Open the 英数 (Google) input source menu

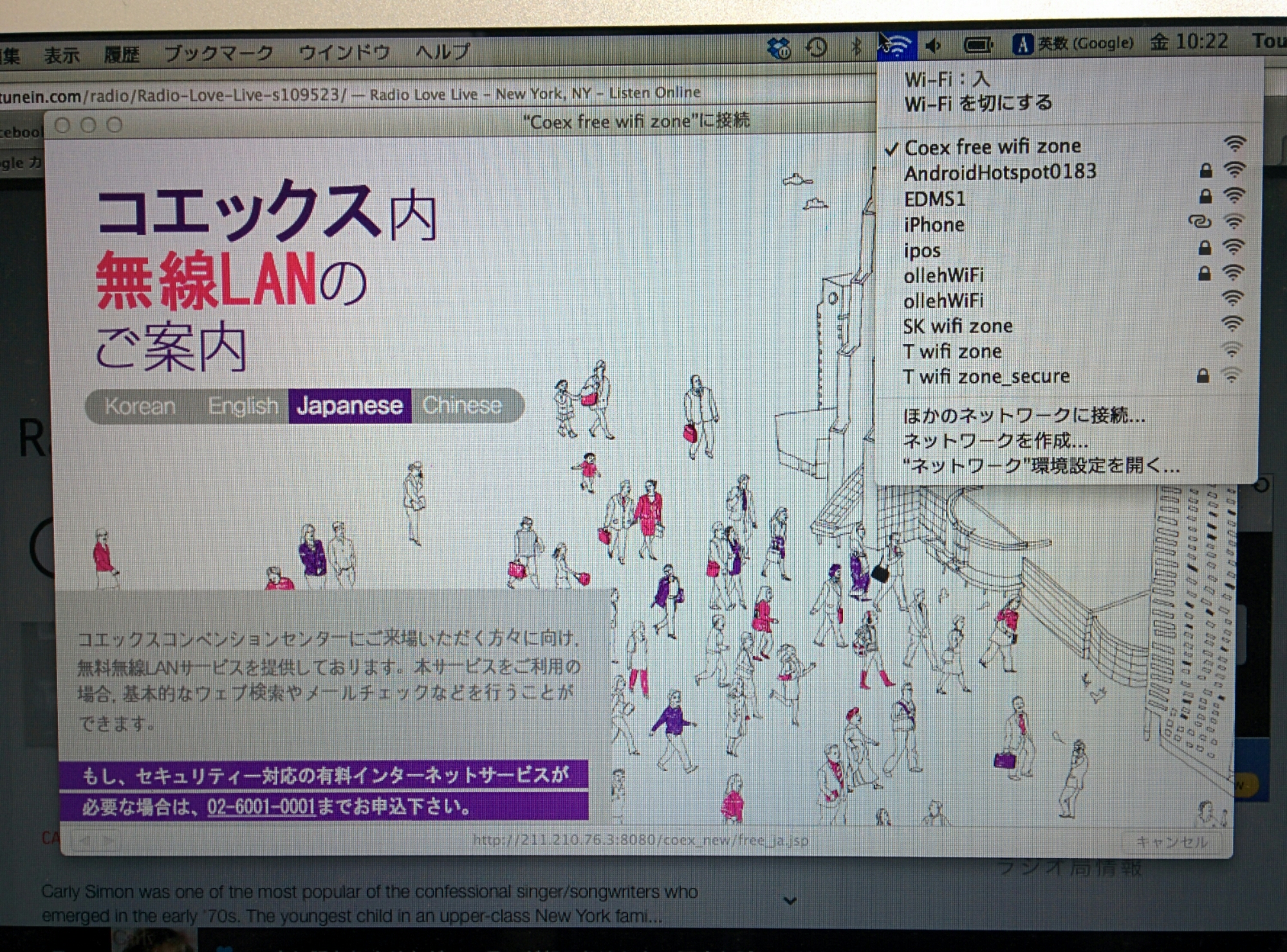click(x=1073, y=44)
